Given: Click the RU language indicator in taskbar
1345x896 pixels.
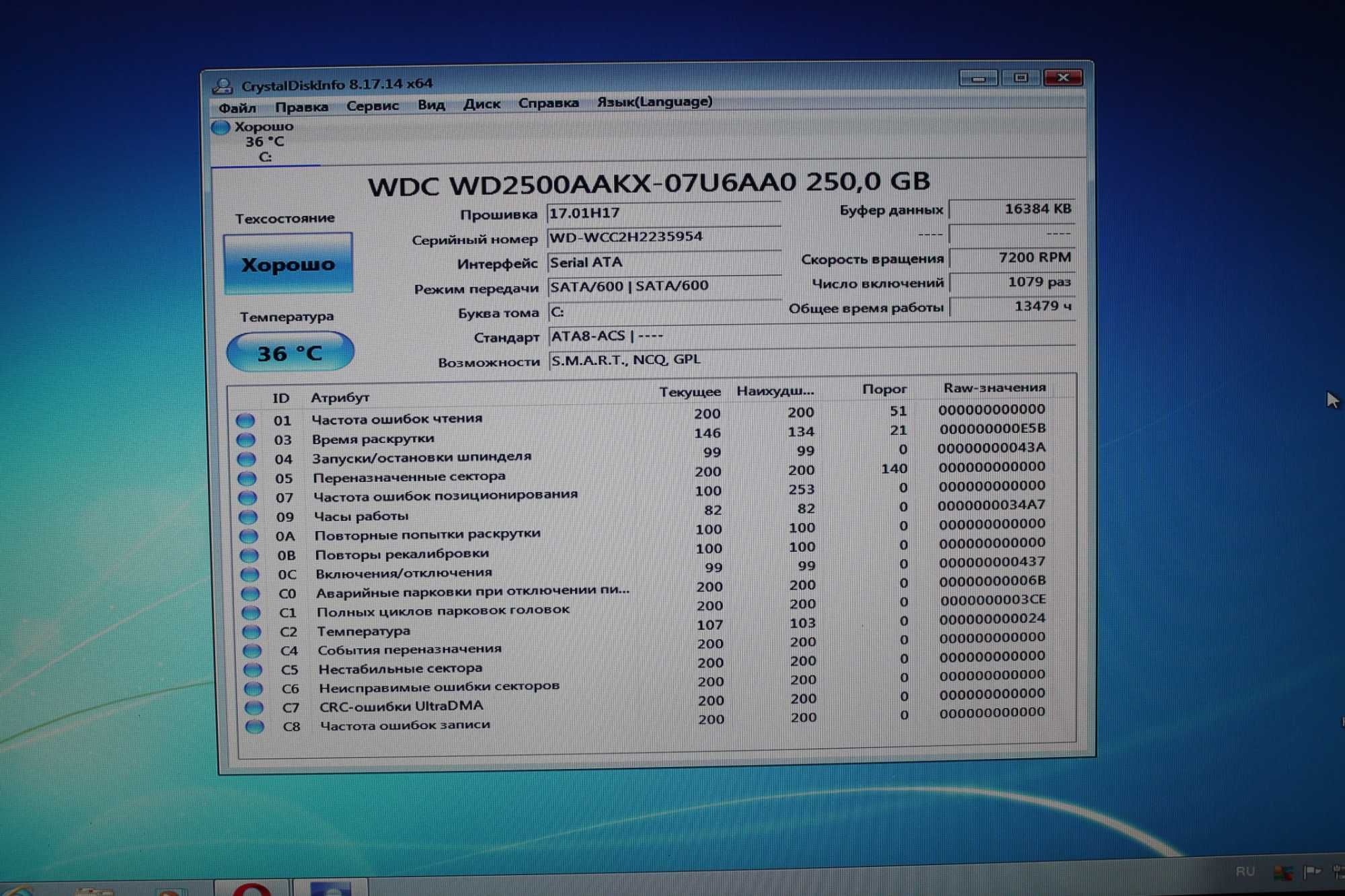Looking at the screenshot, I should pyautogui.click(x=1245, y=871).
